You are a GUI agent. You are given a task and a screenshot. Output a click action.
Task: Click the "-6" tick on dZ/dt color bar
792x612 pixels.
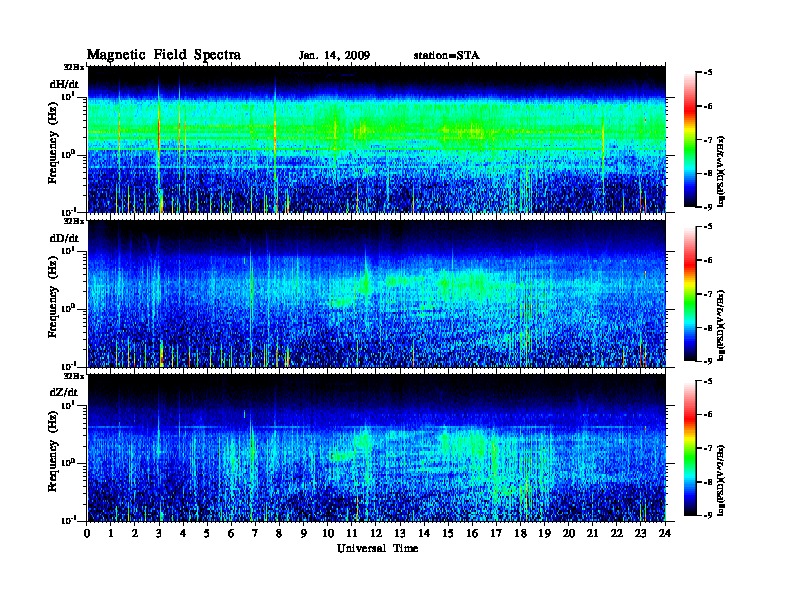708,415
